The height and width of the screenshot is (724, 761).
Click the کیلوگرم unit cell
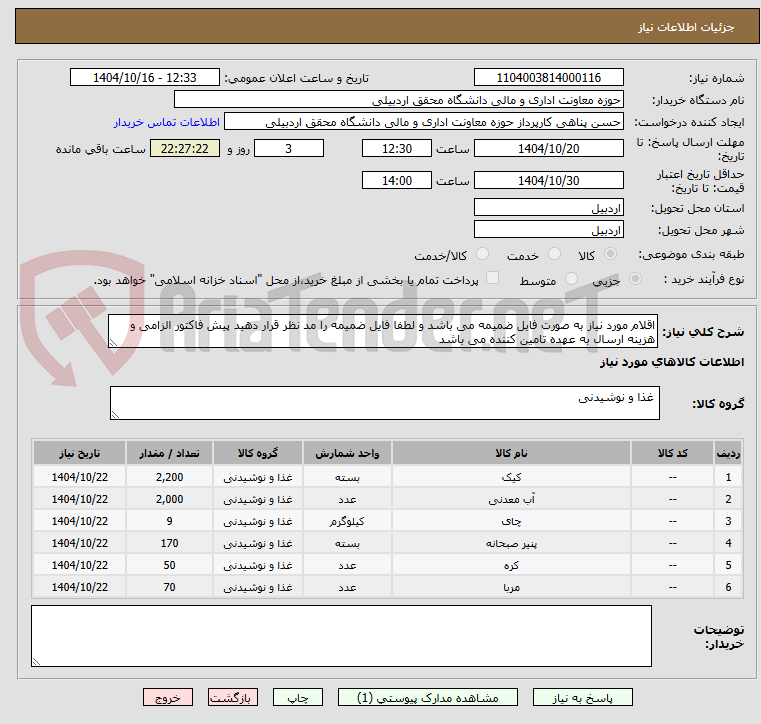(347, 521)
